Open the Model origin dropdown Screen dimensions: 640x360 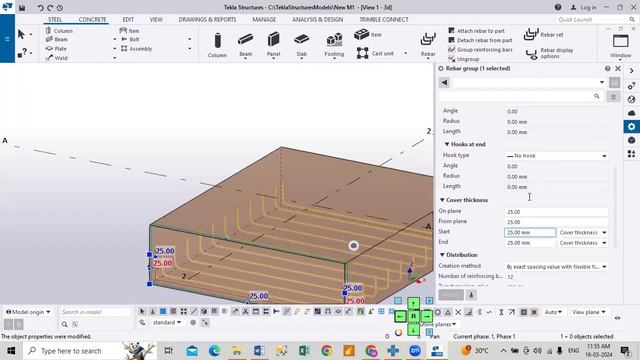29,312
